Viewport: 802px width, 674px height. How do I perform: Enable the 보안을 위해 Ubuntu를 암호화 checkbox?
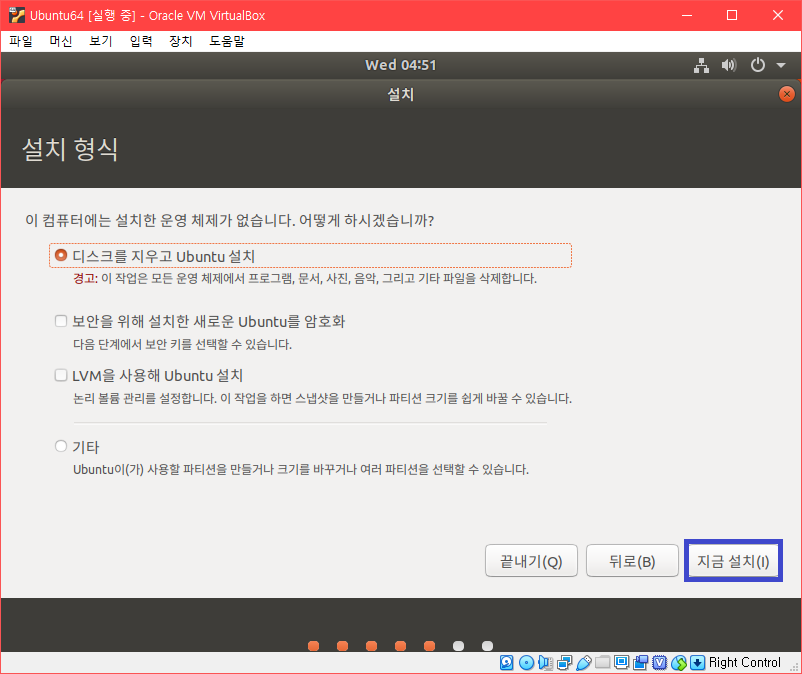[x=61, y=321]
